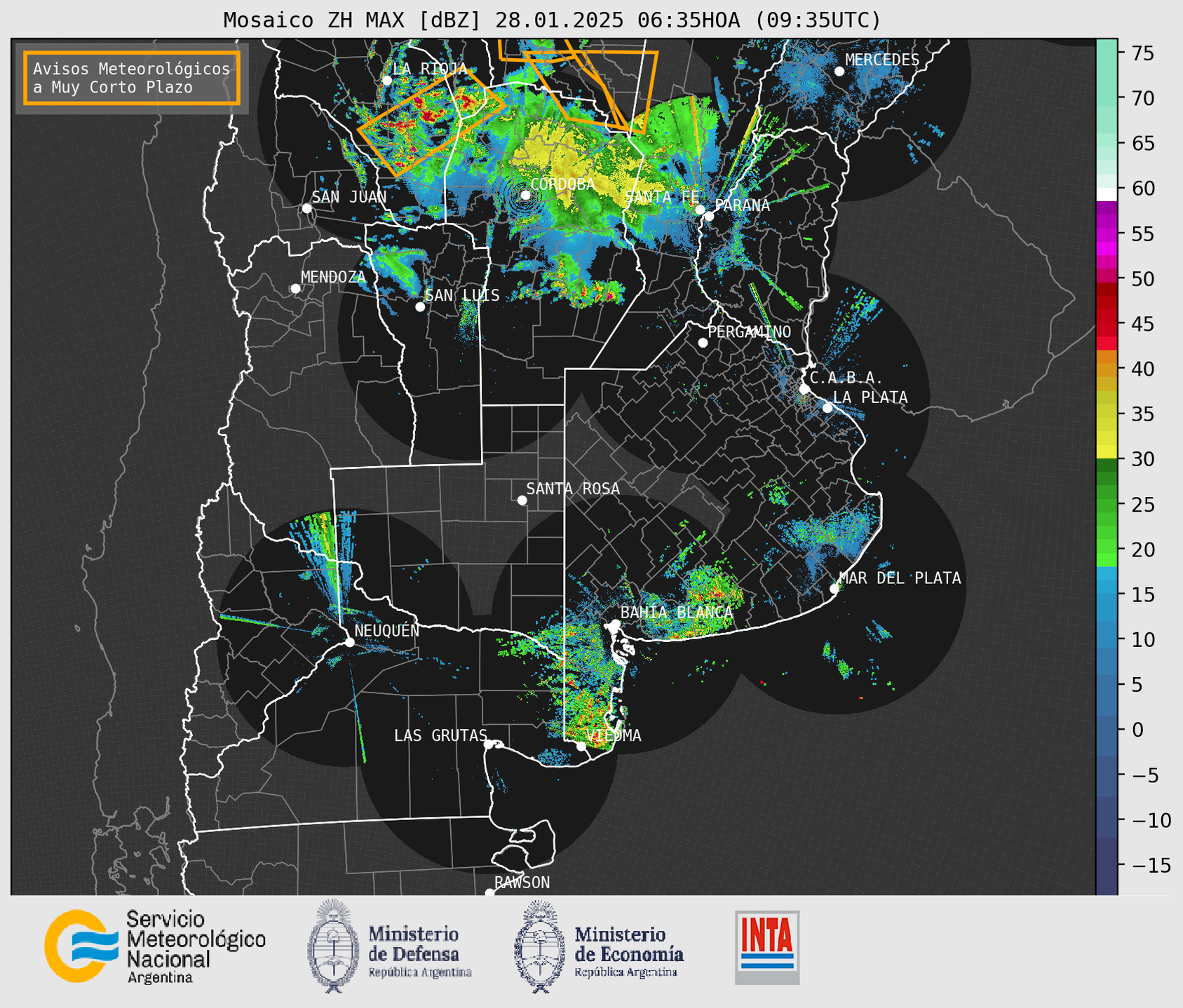1183x1008 pixels.
Task: Click the BAHÍA BLANCA city marker dot
Action: [615, 624]
